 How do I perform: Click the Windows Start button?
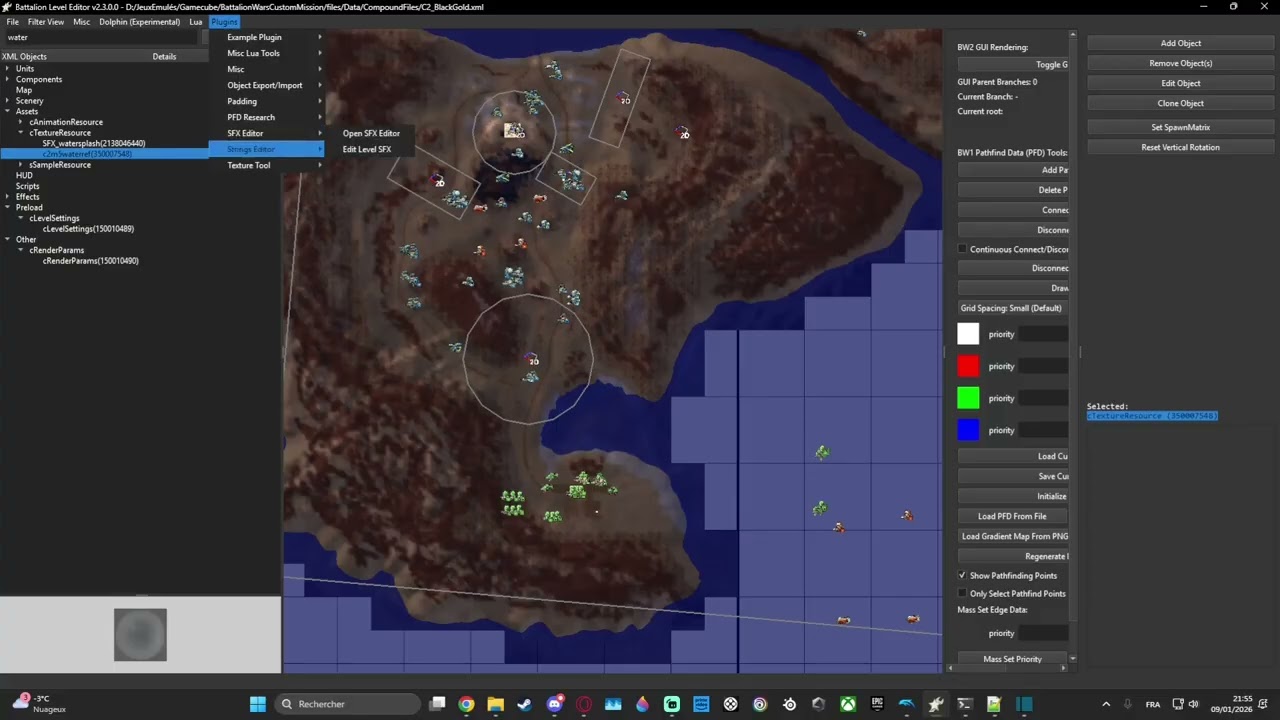point(257,704)
